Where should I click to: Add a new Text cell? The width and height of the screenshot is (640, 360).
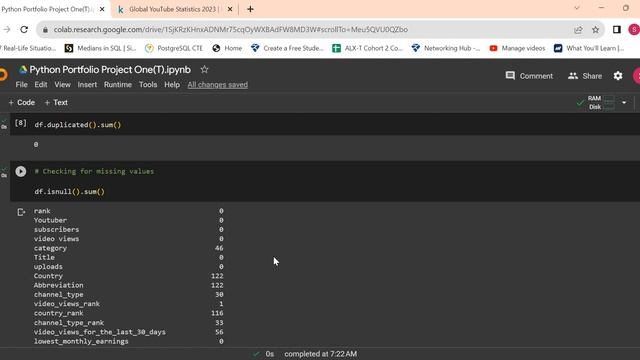pyautogui.click(x=56, y=102)
